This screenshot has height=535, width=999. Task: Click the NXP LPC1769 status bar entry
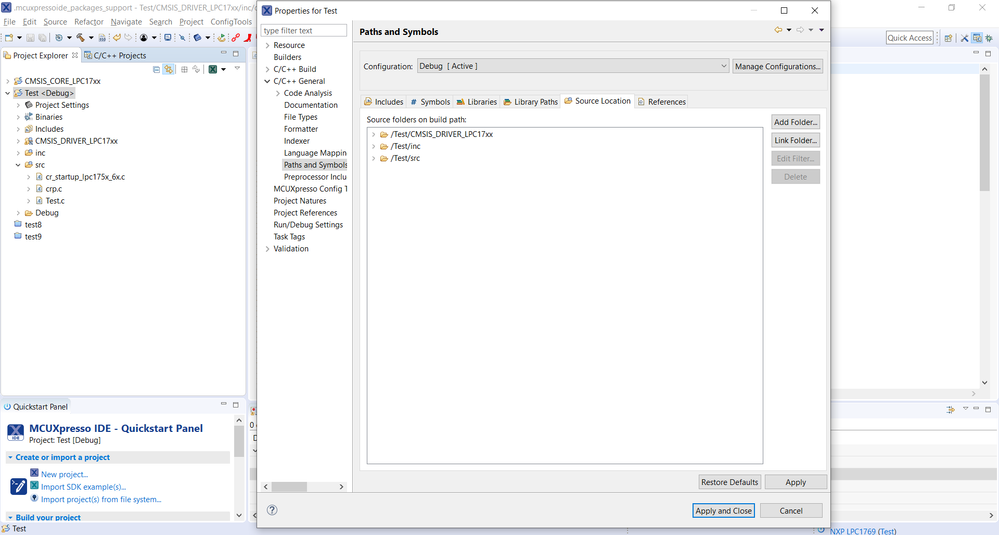(863, 531)
